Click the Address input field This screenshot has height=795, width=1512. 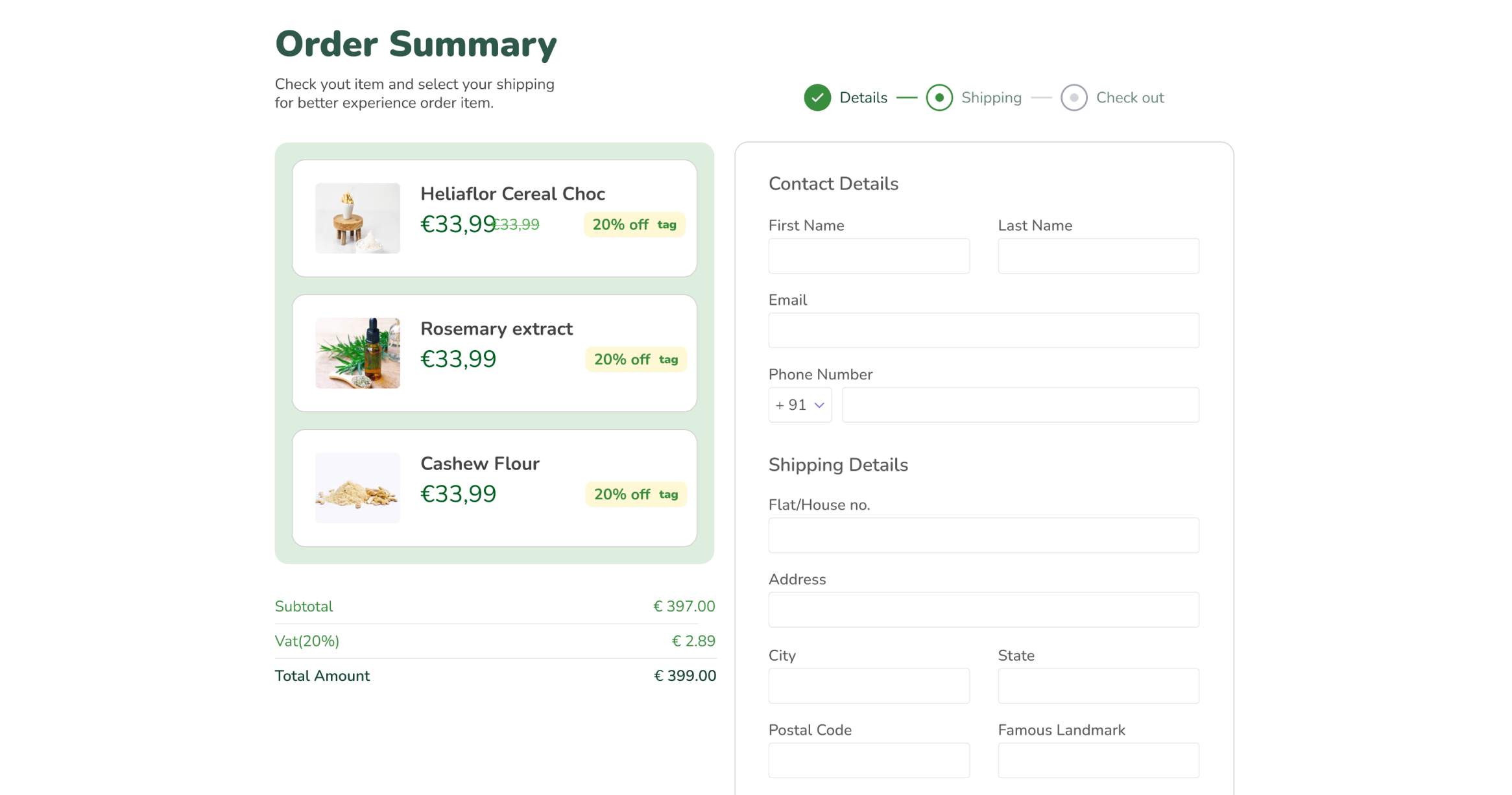click(x=983, y=610)
